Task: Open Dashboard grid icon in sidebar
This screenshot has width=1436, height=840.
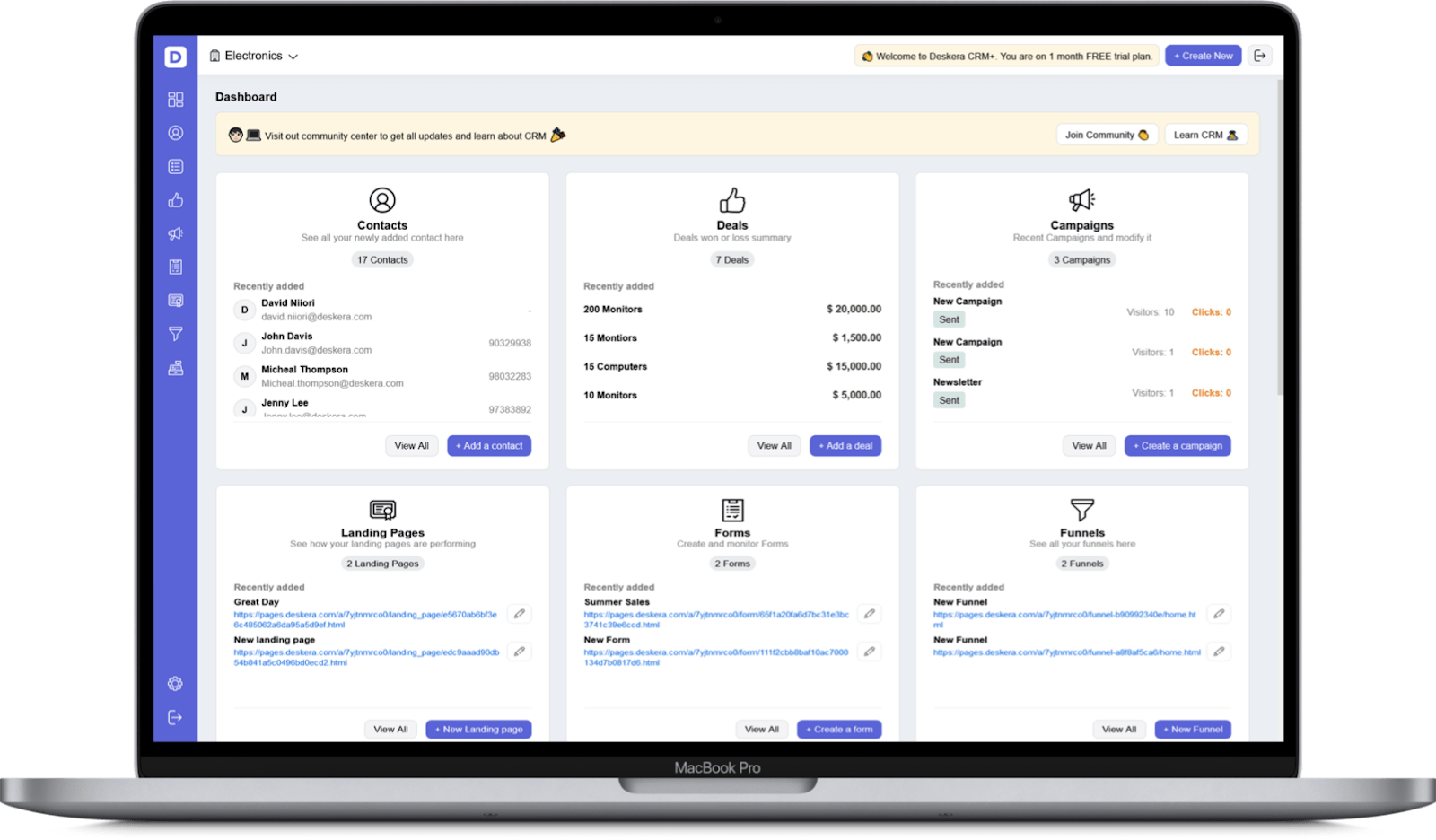Action: coord(176,100)
